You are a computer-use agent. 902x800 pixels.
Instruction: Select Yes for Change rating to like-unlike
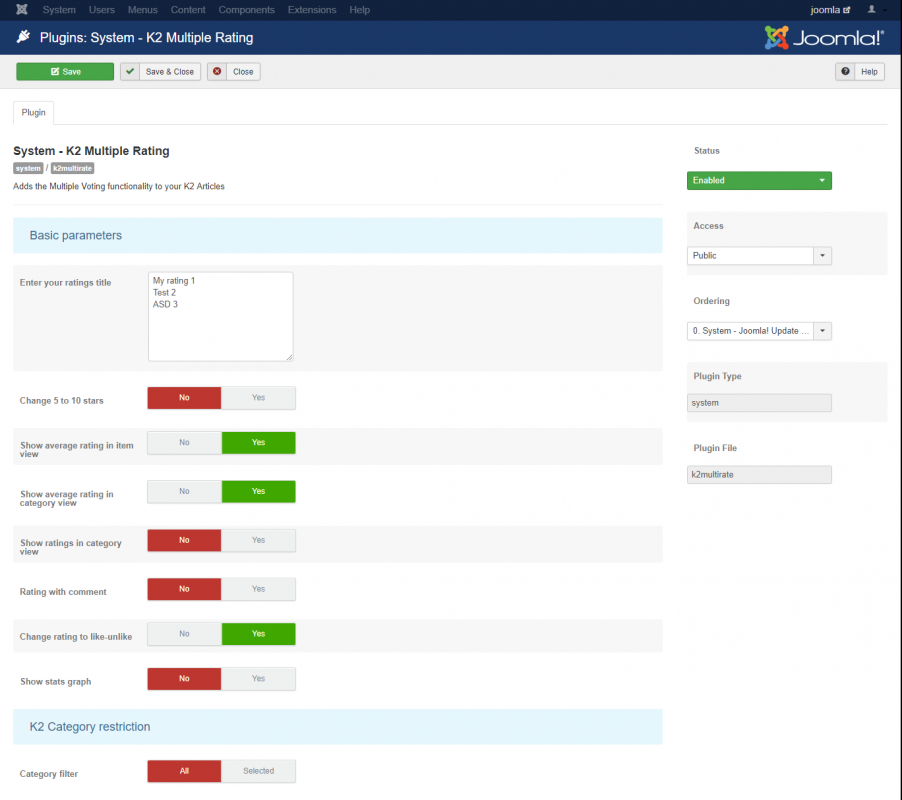coord(258,634)
